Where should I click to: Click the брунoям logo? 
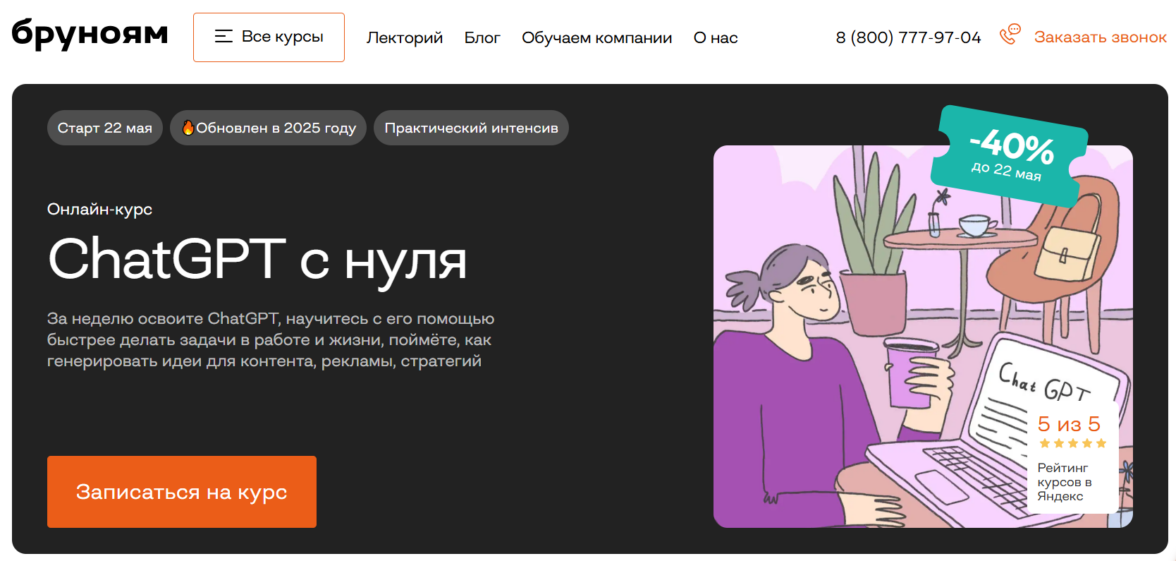click(x=89, y=35)
